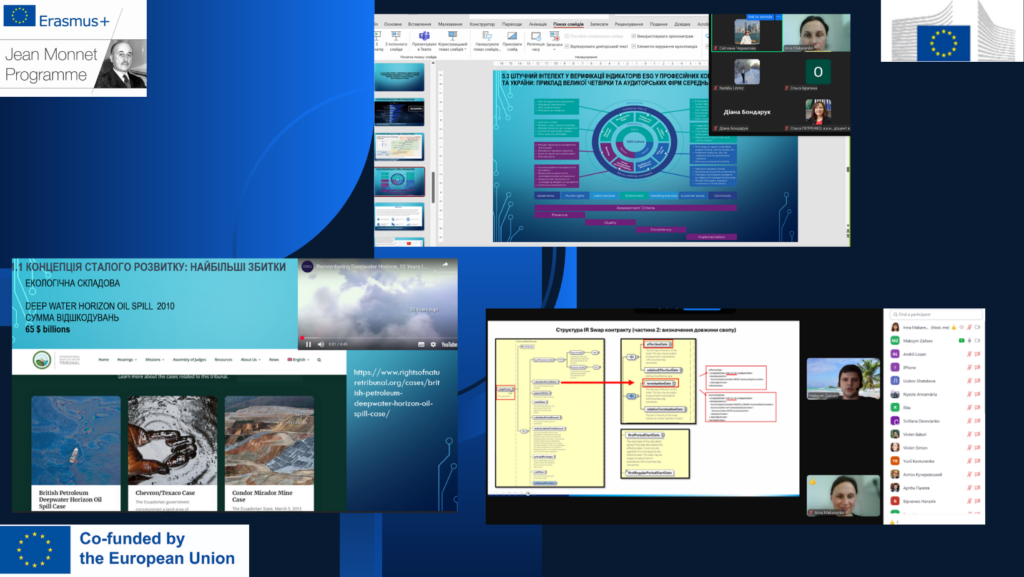Viewport: 1024px width, 577px height.
Task: Toggle YouTube video subtitles icon
Action: pos(421,344)
